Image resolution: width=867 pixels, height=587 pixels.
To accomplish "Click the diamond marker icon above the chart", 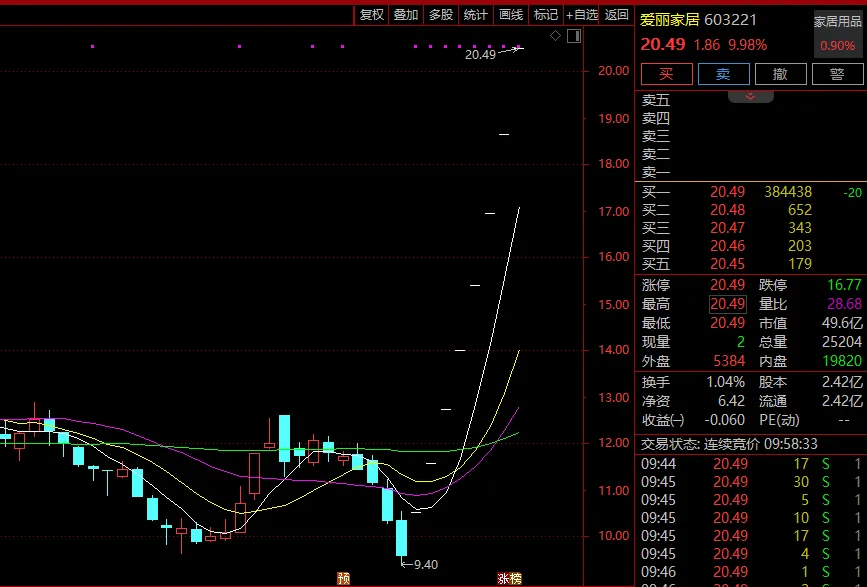I will tap(556, 36).
